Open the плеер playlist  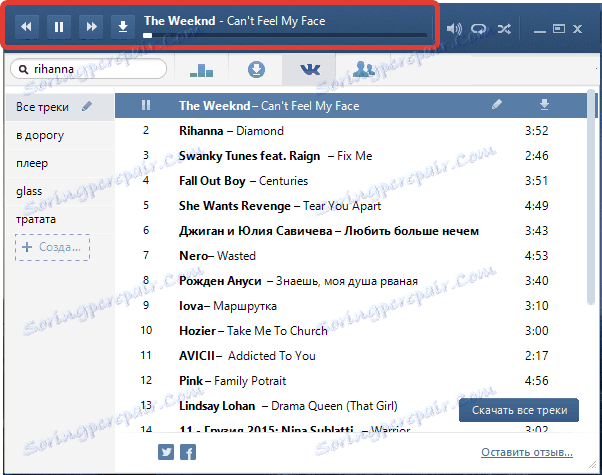point(60,163)
